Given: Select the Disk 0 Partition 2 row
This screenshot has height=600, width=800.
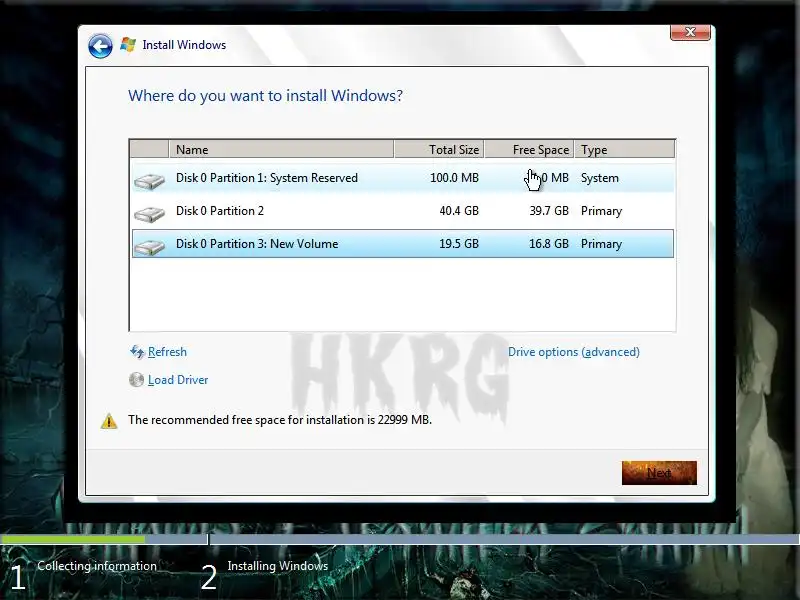Looking at the screenshot, I should tap(403, 211).
